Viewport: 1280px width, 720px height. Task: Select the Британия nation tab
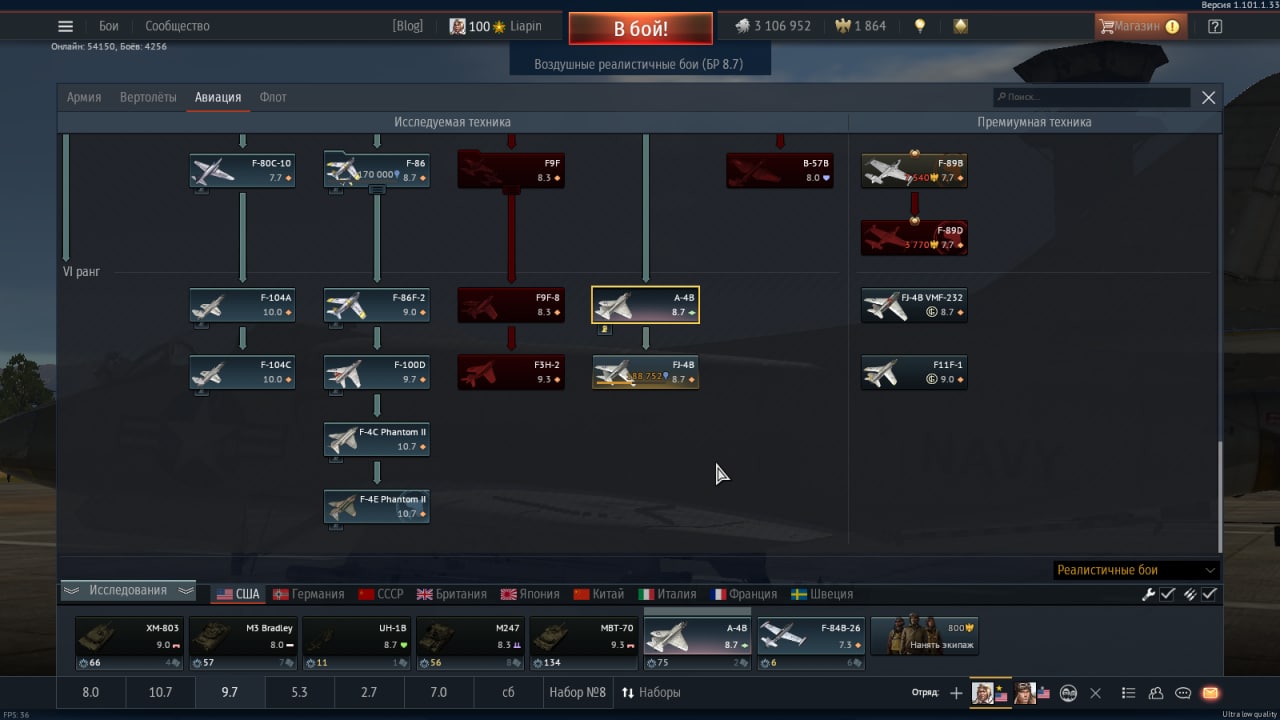point(452,594)
